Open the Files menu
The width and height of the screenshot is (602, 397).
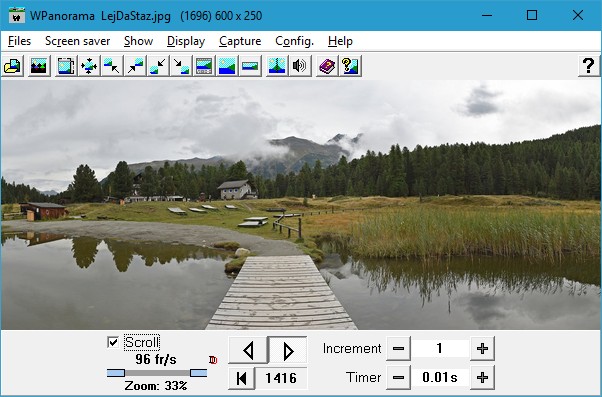click(x=19, y=41)
